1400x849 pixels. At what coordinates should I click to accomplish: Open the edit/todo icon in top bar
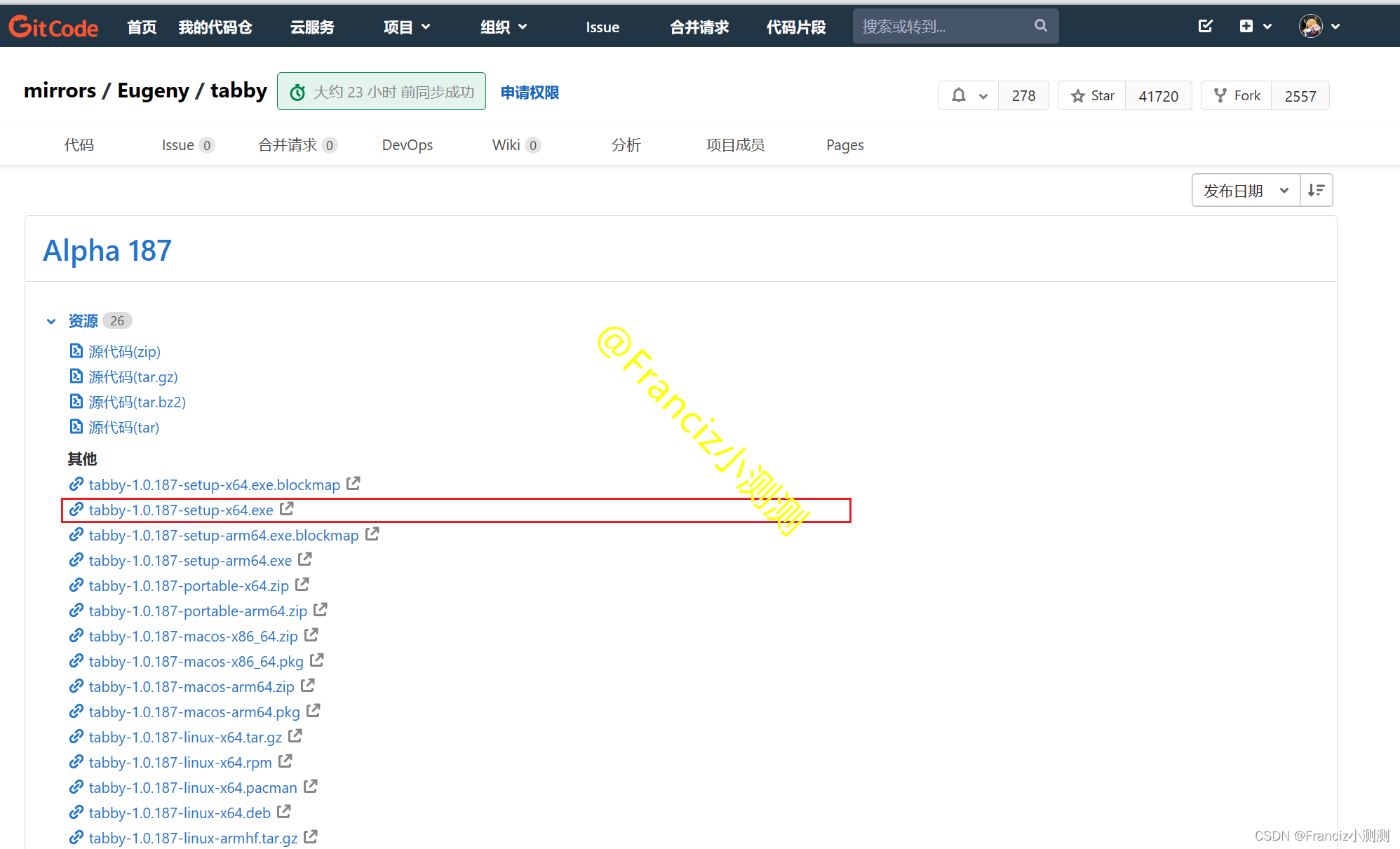1206,26
